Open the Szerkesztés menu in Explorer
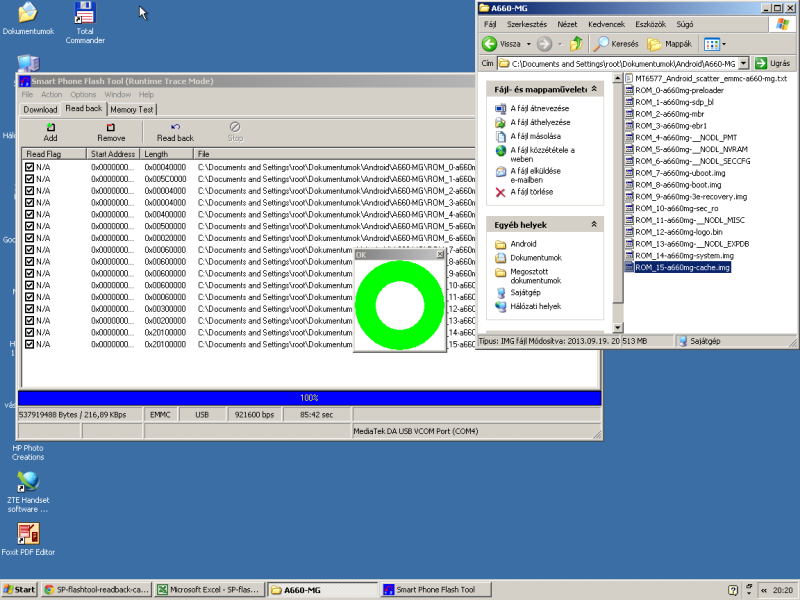 [x=527, y=24]
